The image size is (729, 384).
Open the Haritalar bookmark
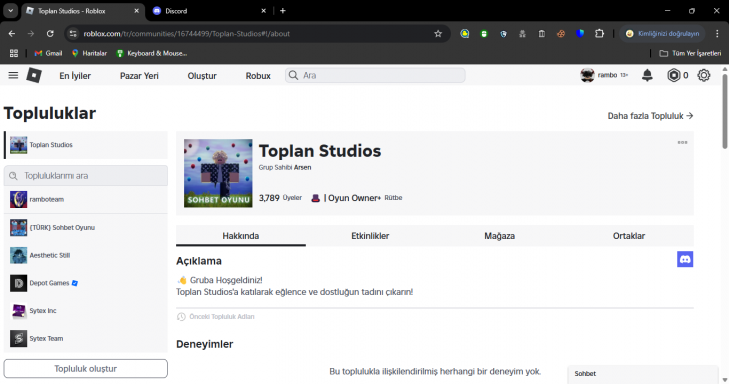point(89,53)
